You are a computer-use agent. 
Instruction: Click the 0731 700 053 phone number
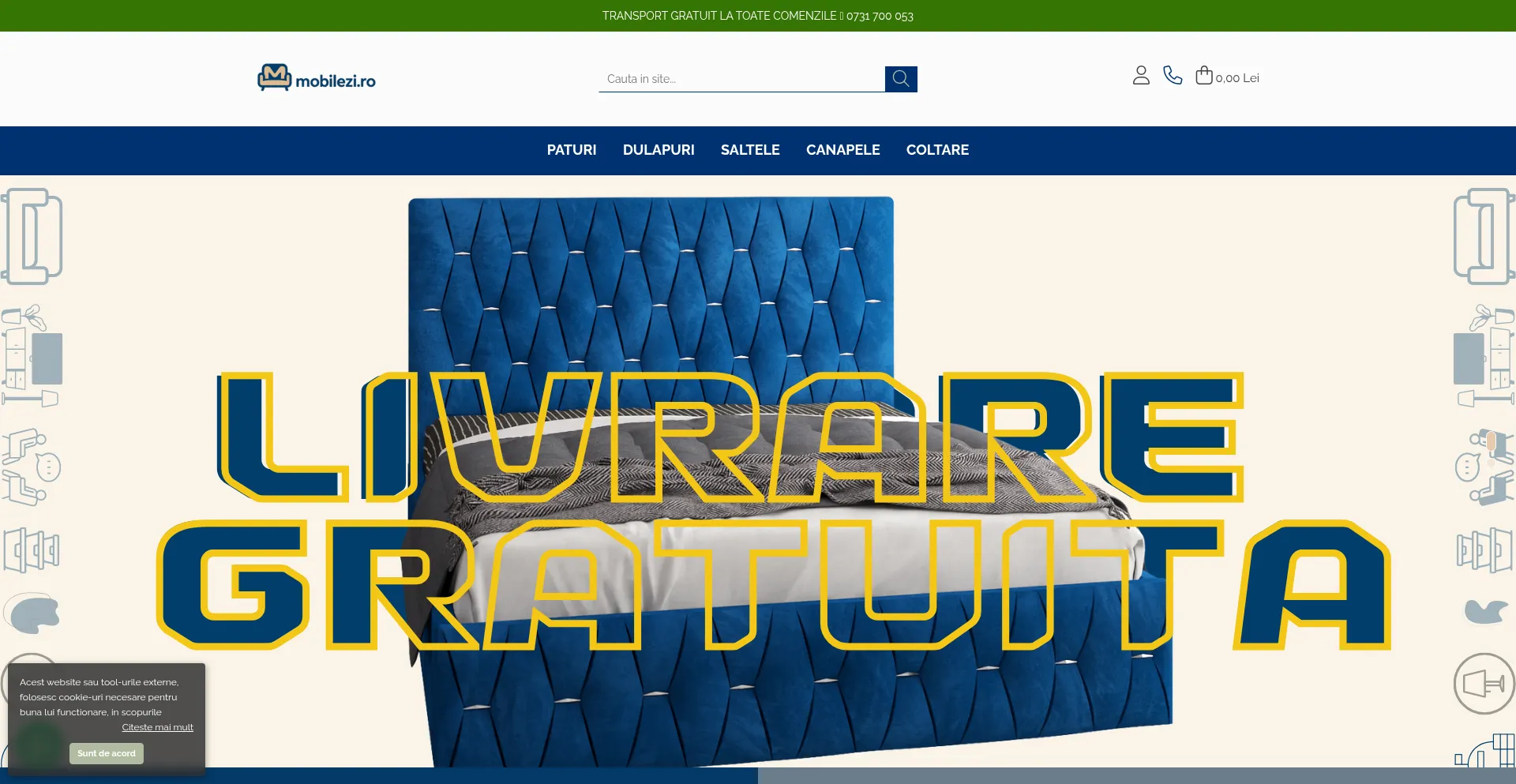pos(880,16)
